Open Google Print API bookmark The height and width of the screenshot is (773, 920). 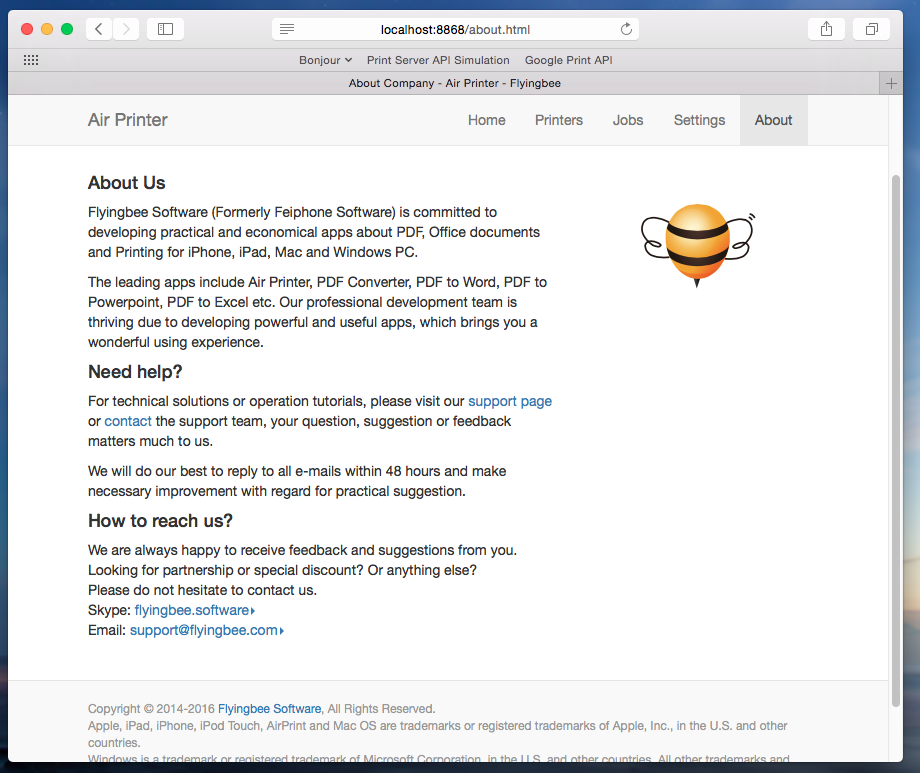coord(568,60)
